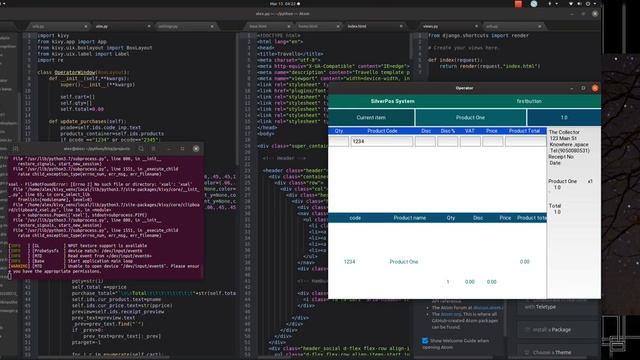Close the terminal window

tap(196, 149)
